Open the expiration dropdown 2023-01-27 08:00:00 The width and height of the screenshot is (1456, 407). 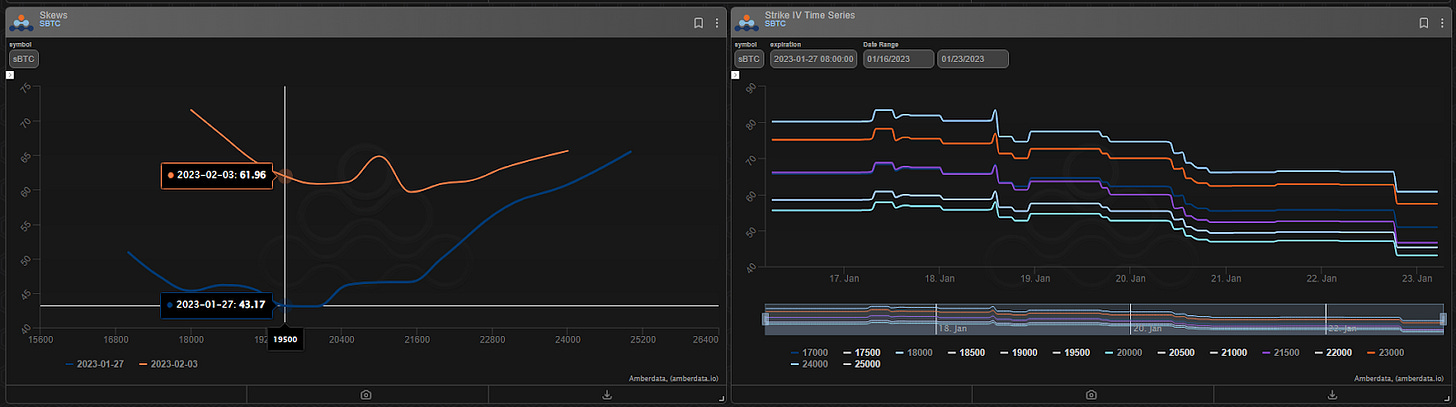coord(814,59)
